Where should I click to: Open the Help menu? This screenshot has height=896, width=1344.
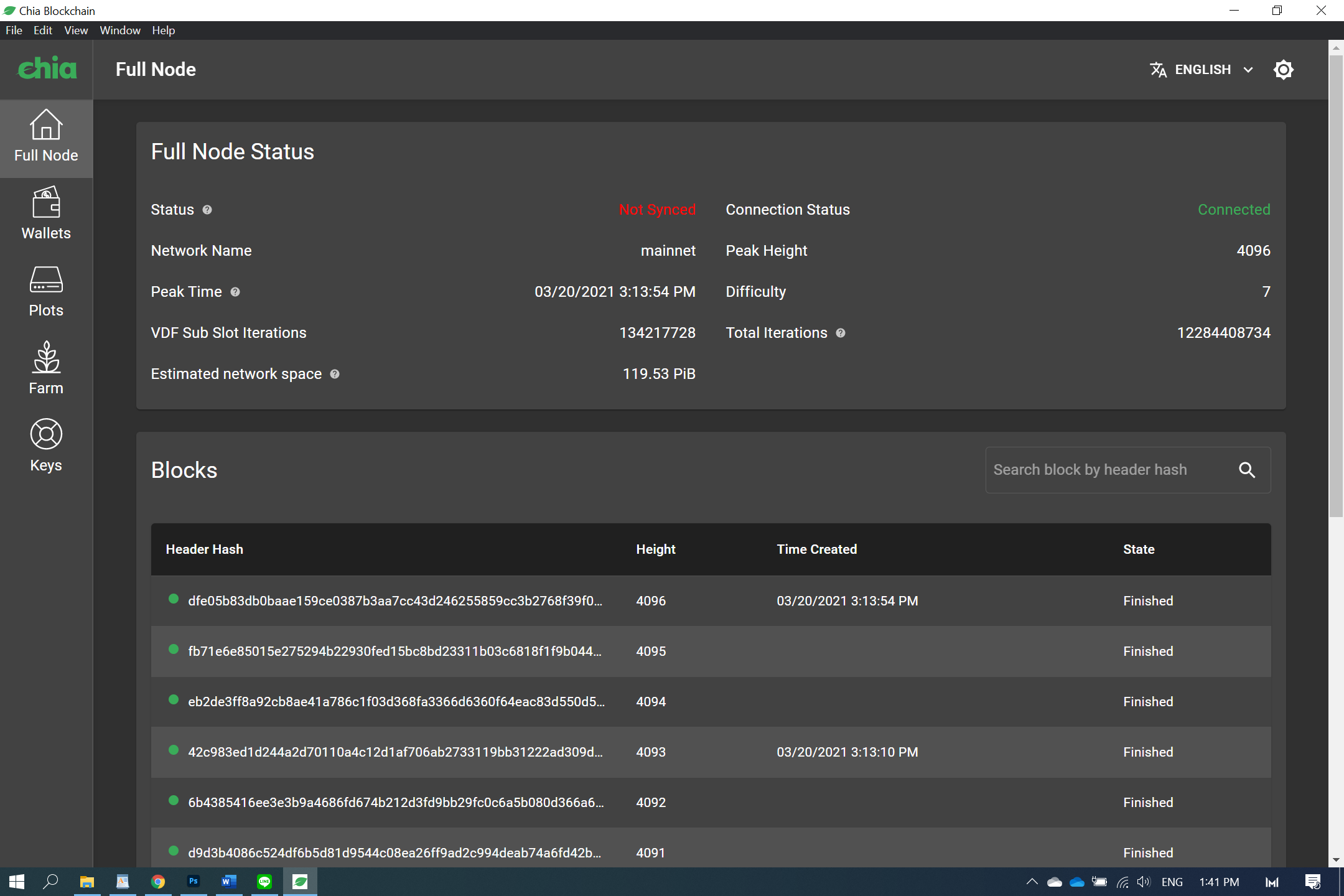164,30
